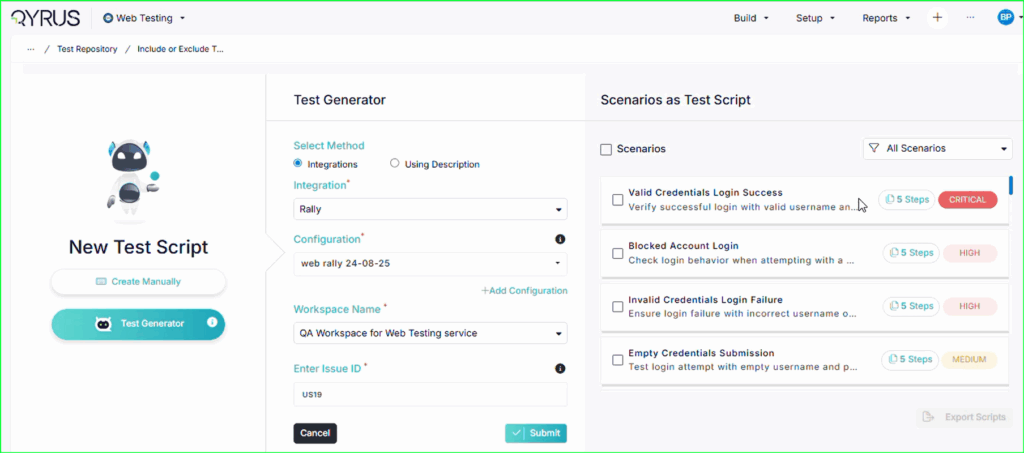Image resolution: width=1024 pixels, height=453 pixels.
Task: Open the Reports menu
Action: pos(886,18)
